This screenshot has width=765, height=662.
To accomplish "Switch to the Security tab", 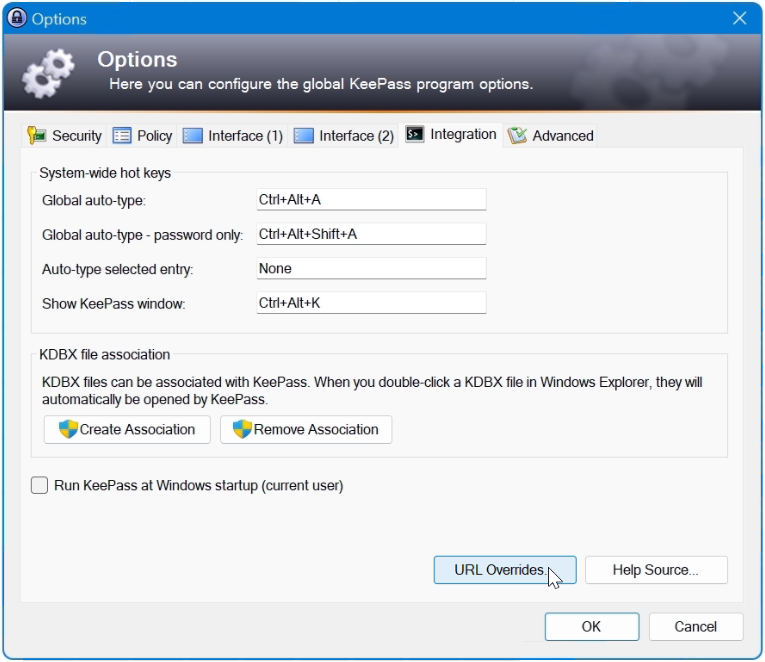I will coord(66,135).
